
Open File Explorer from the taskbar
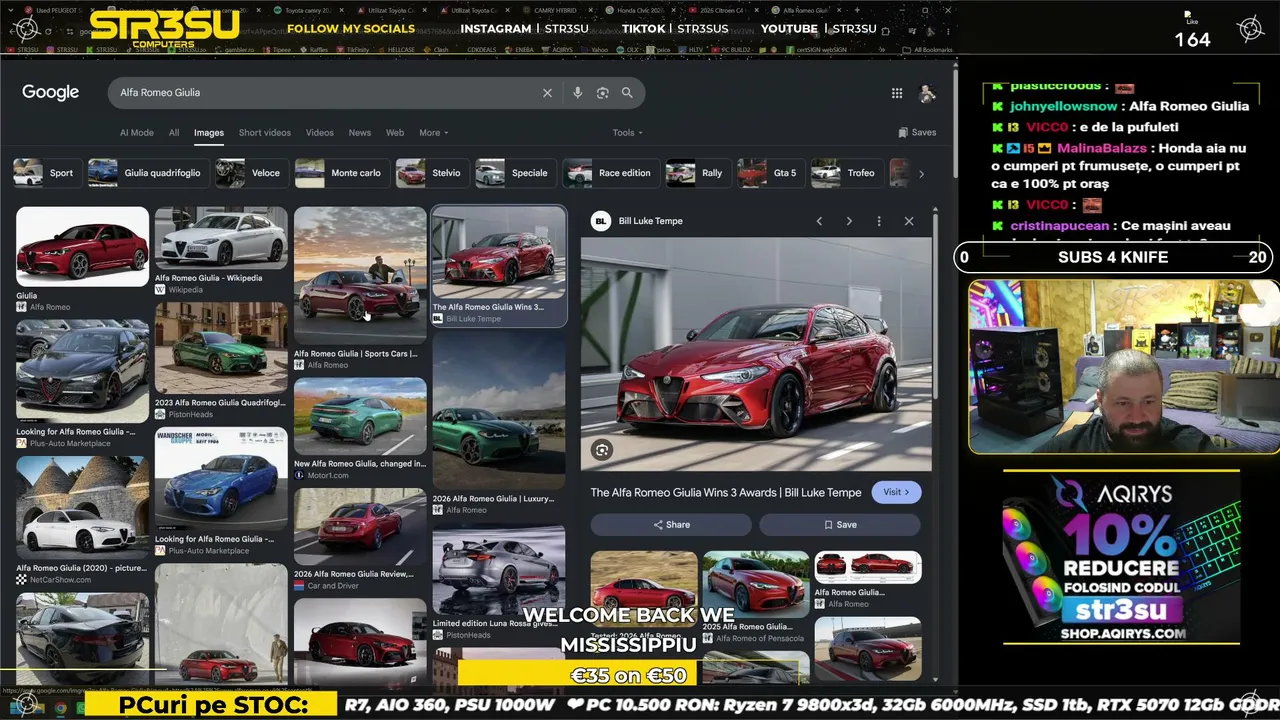(42, 707)
